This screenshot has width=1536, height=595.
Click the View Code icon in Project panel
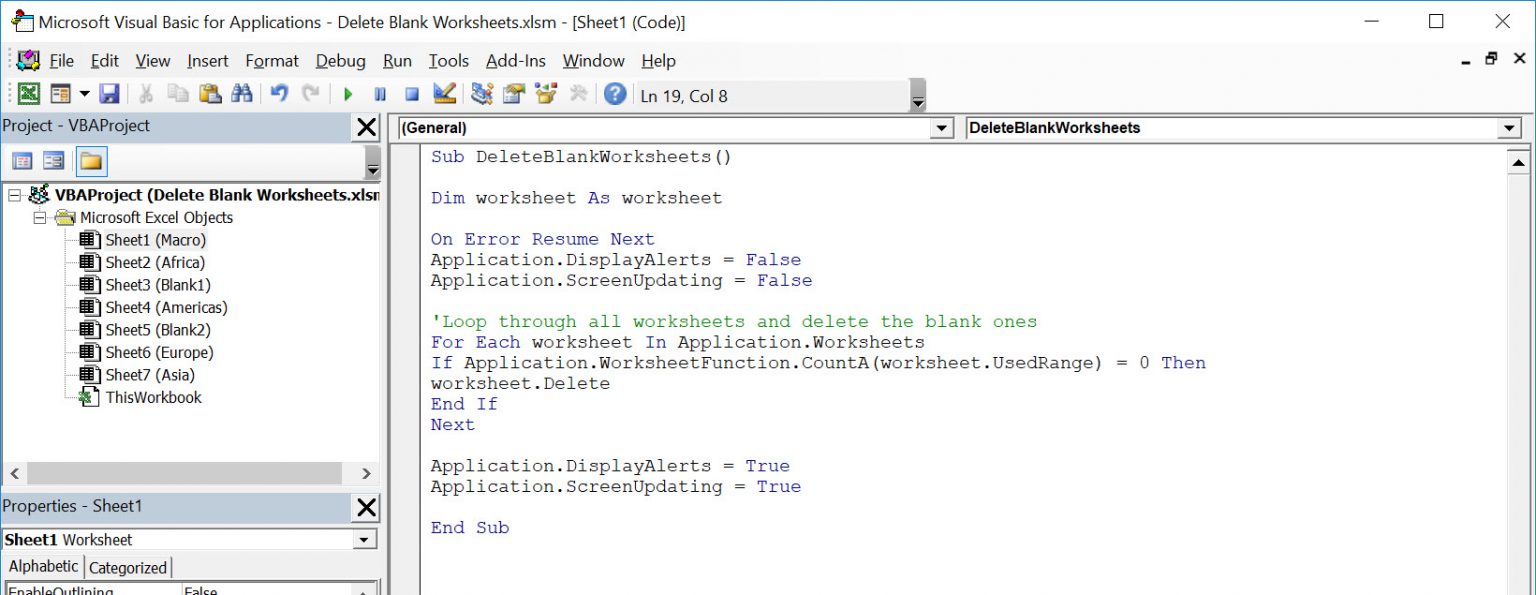click(x=22, y=160)
